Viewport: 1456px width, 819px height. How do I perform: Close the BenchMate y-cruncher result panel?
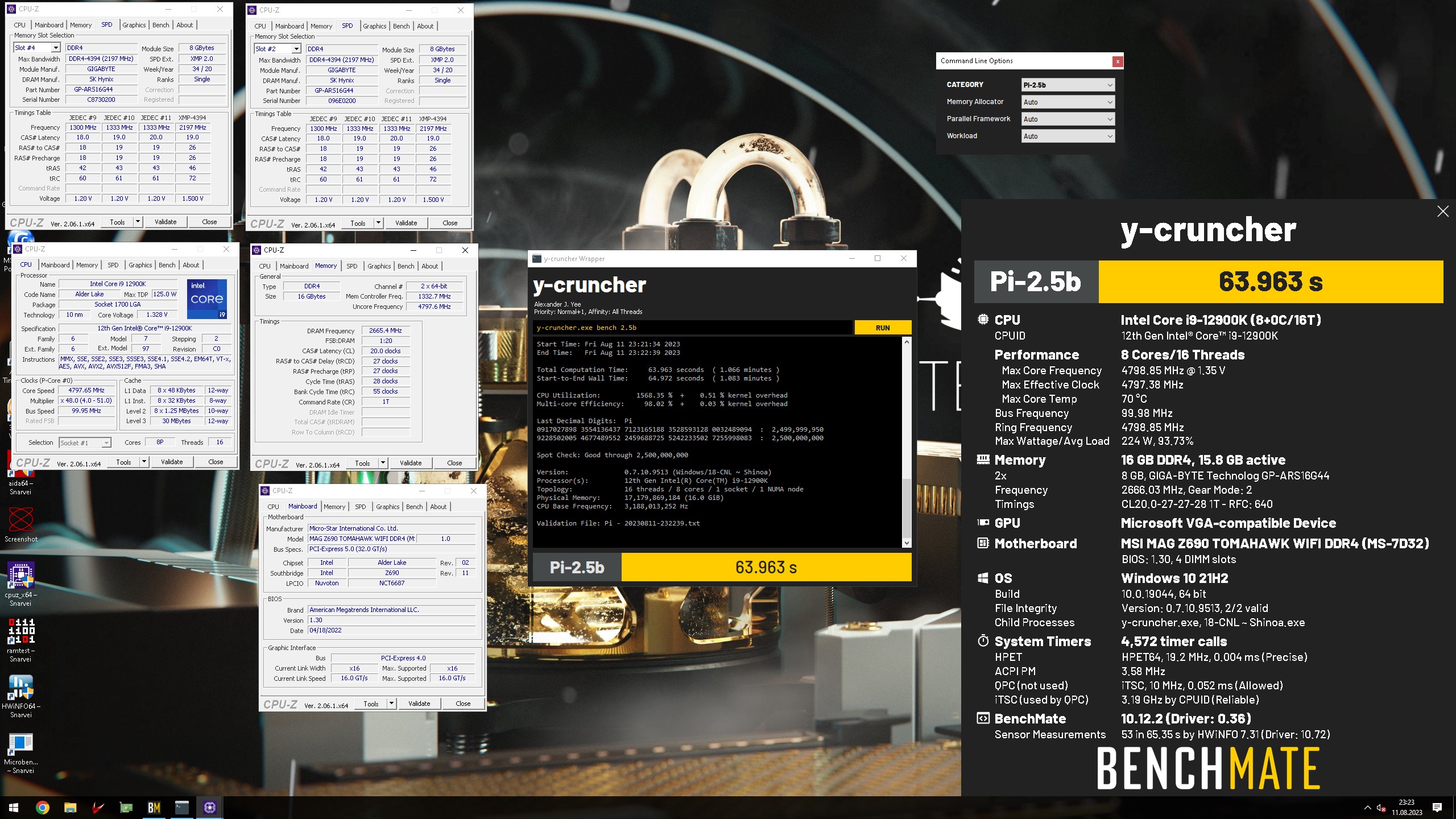[1442, 212]
